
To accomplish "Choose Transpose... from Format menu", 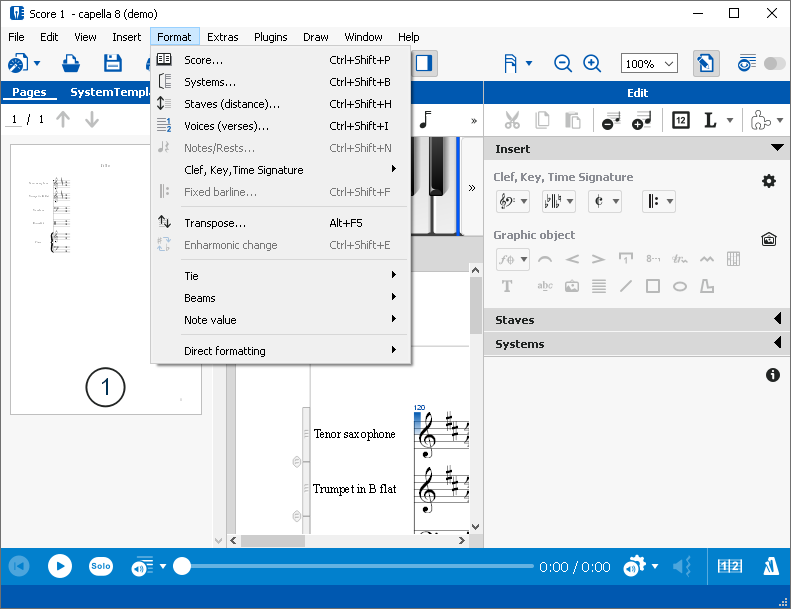I will tap(280, 223).
